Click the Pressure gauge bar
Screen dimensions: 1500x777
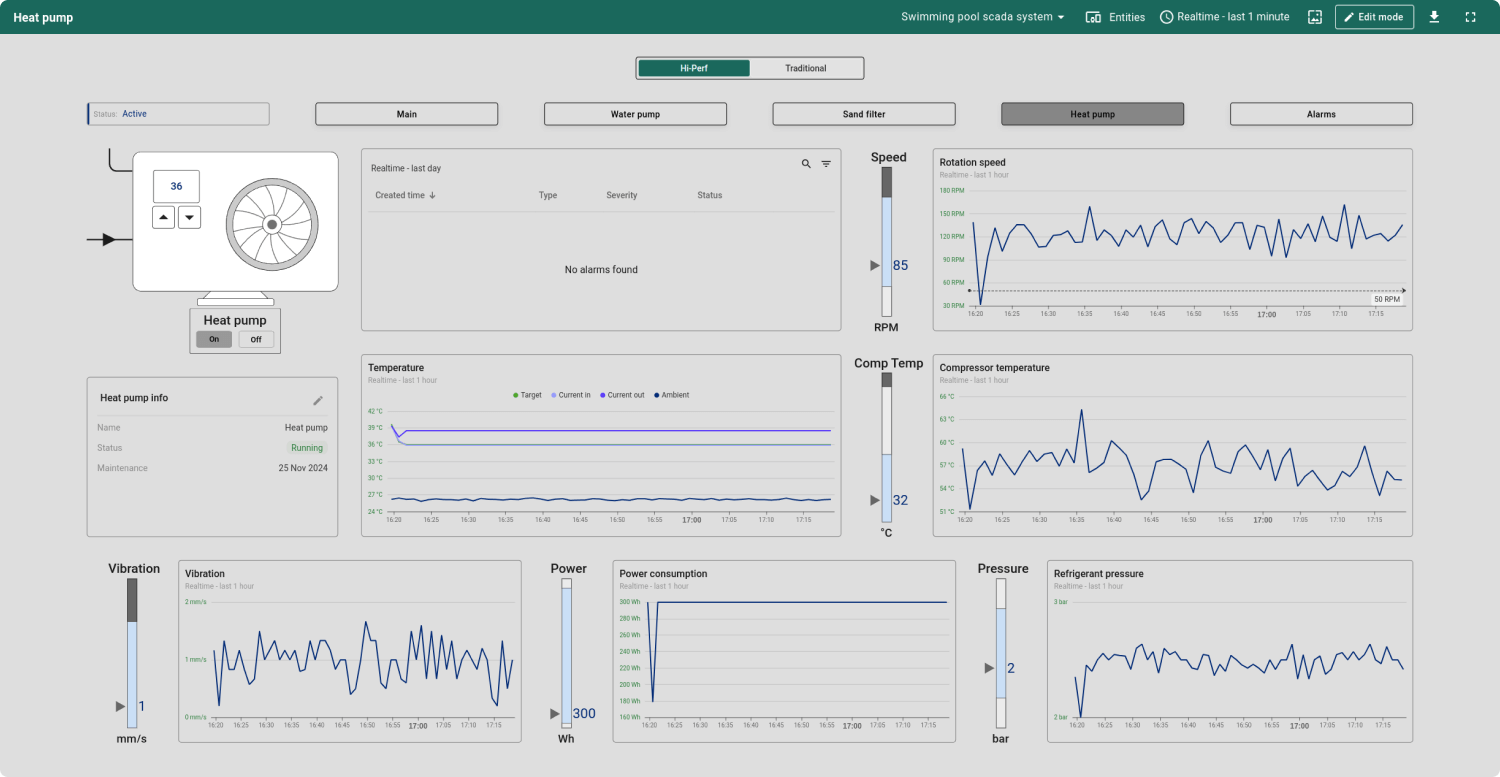pyautogui.click(x=1001, y=653)
